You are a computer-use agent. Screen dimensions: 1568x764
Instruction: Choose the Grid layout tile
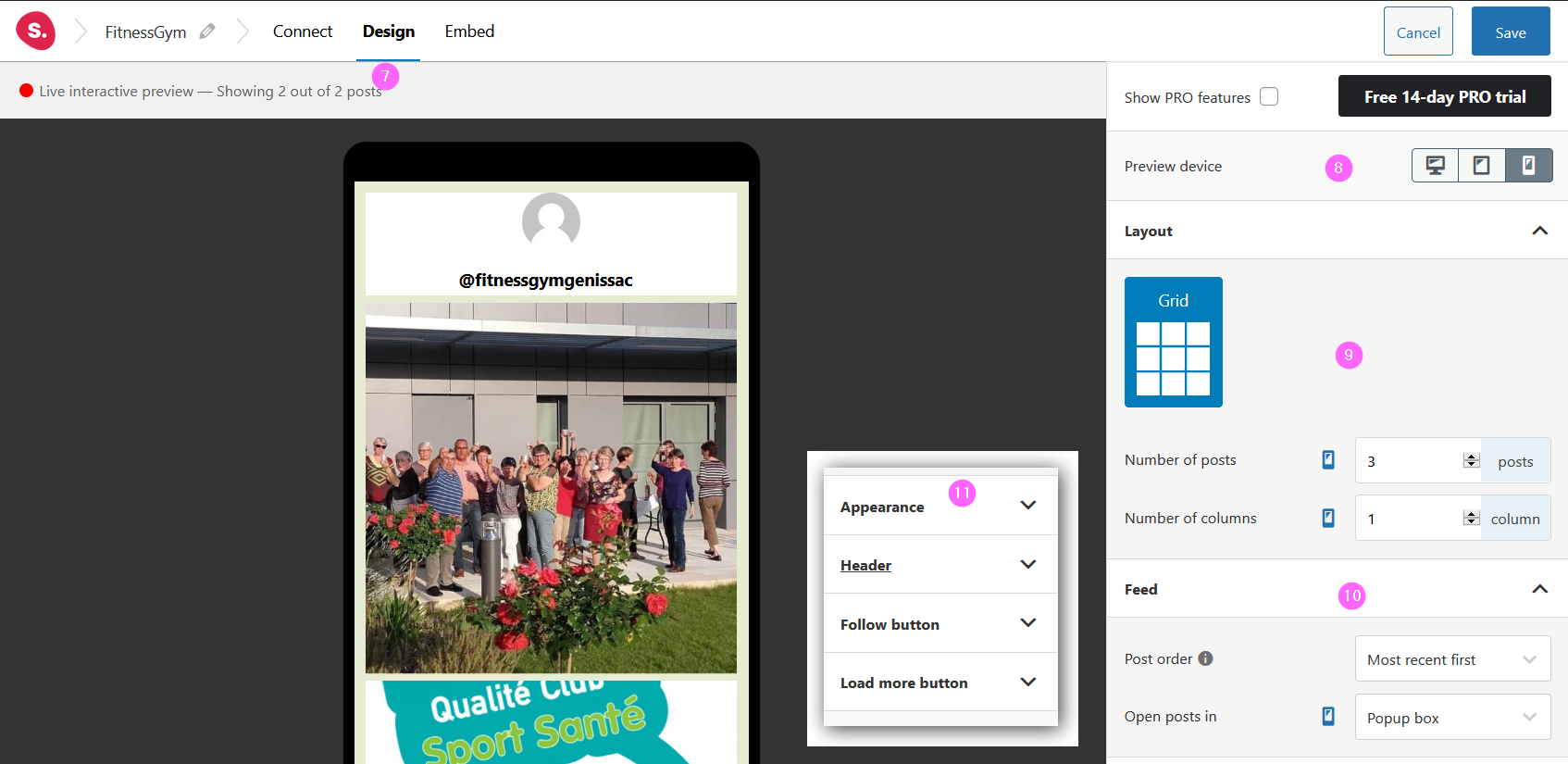pyautogui.click(x=1174, y=342)
